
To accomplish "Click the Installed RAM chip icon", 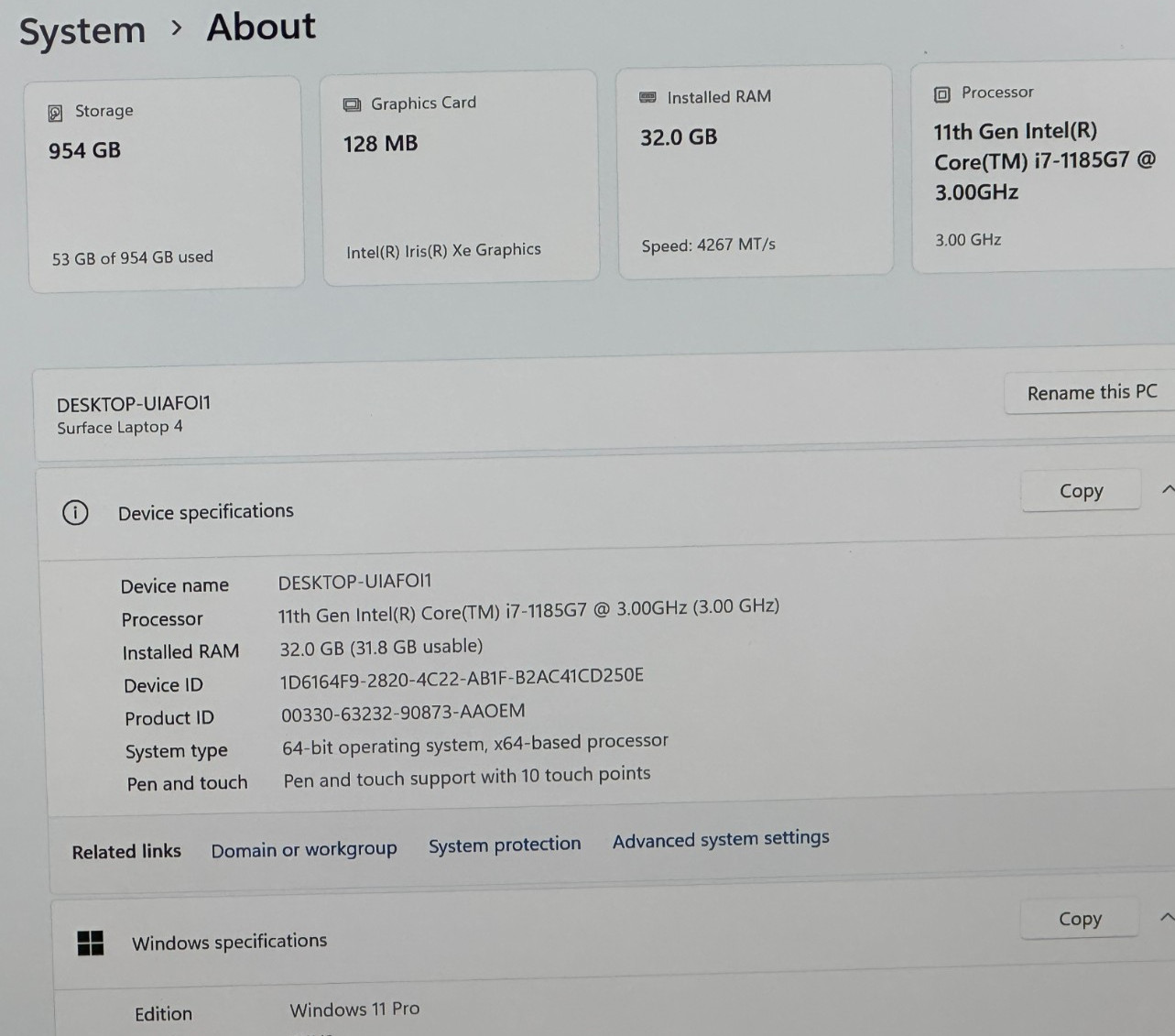I will (647, 97).
